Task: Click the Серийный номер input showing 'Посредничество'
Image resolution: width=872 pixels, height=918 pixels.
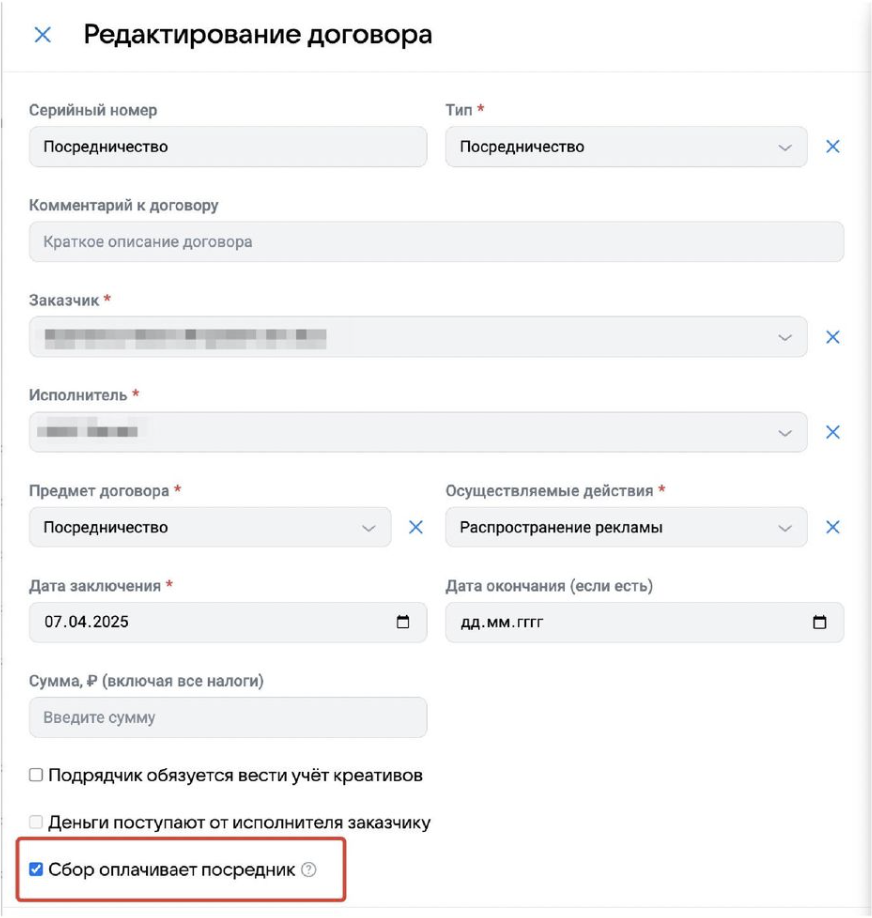Action: click(228, 146)
